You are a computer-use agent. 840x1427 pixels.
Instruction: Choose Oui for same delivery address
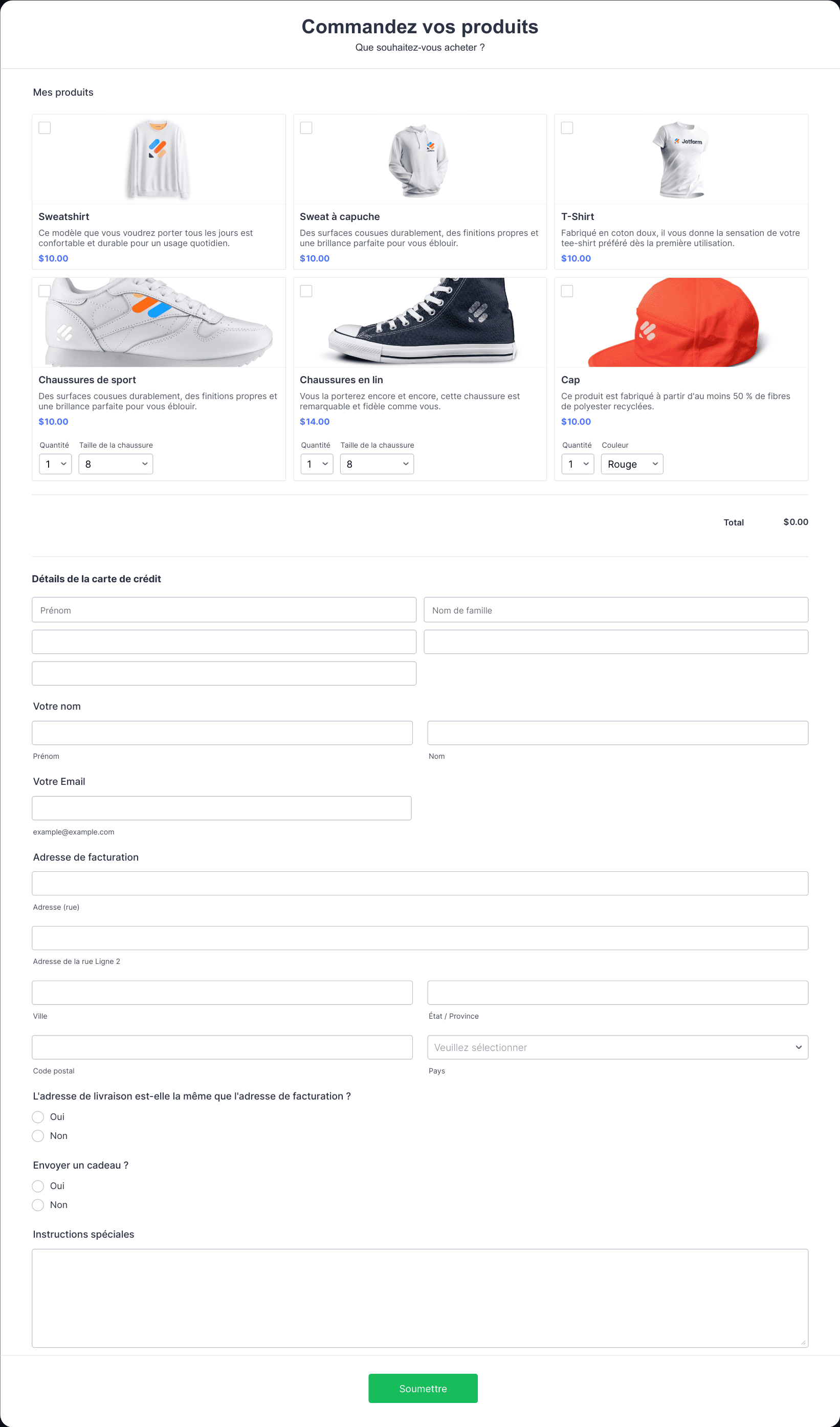38,1117
